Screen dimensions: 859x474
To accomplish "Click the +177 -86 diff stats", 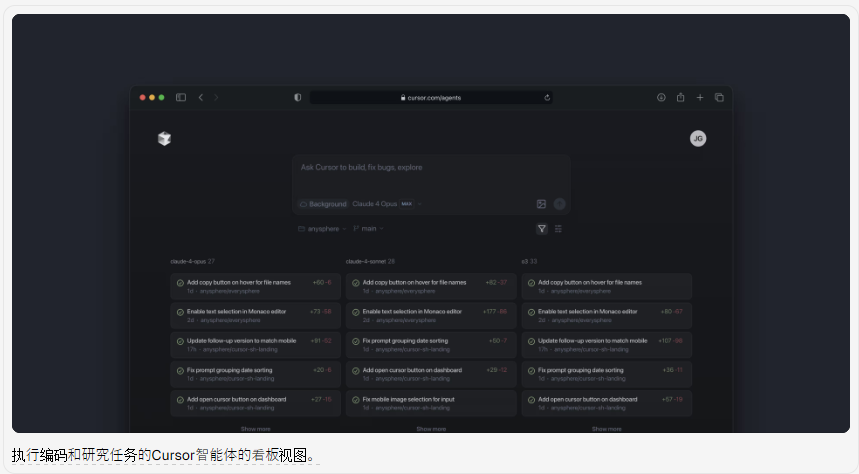I will pos(495,311).
